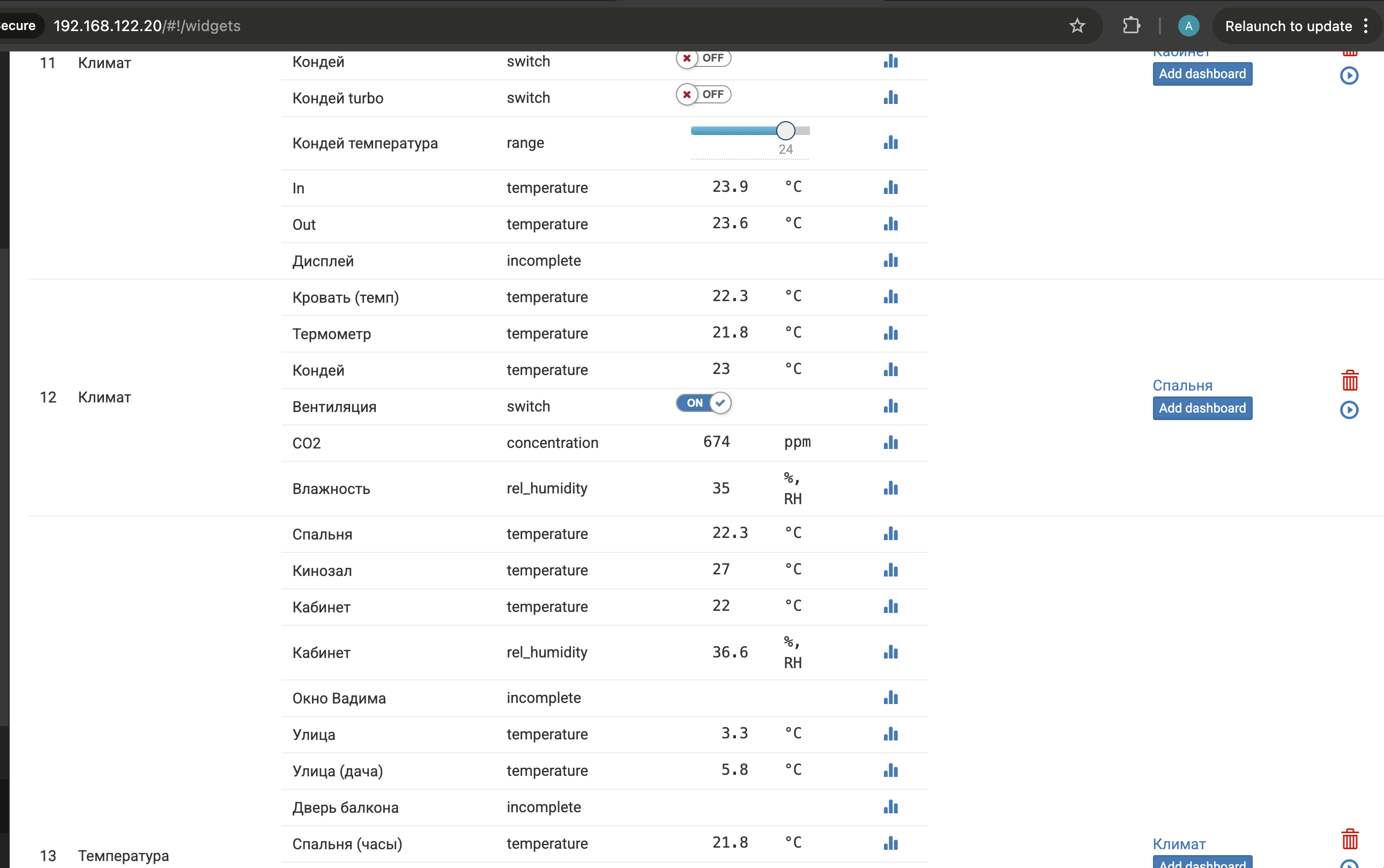Click chart icon for Кондей turbo
The image size is (1384, 868).
pyautogui.click(x=891, y=98)
